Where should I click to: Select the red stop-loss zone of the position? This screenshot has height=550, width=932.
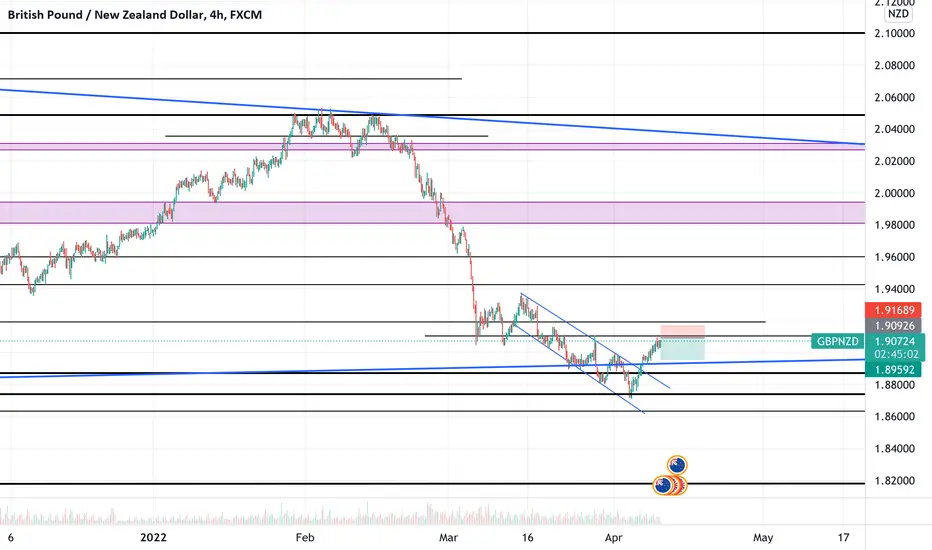point(682,332)
